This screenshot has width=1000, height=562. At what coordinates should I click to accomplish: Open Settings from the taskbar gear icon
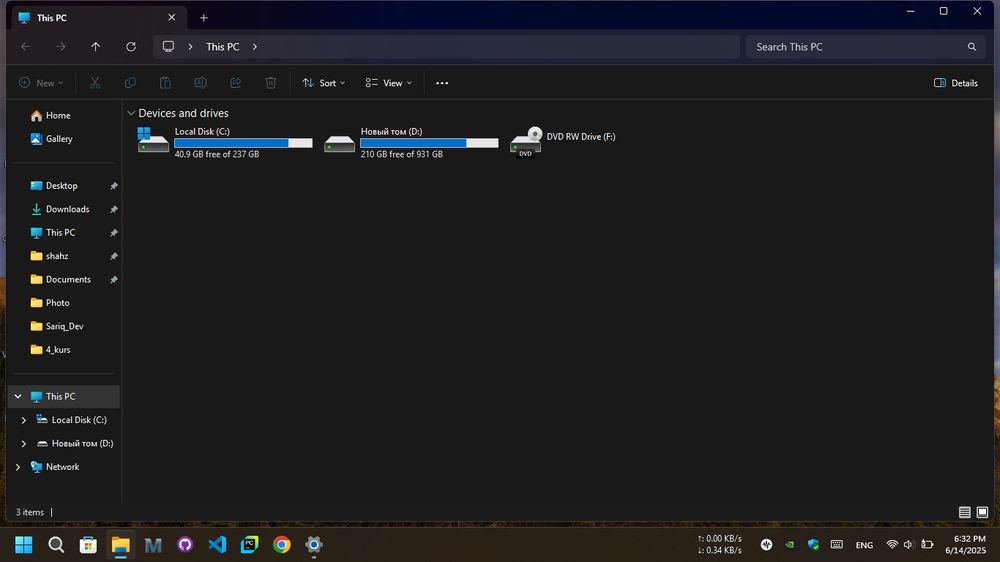[x=314, y=545]
